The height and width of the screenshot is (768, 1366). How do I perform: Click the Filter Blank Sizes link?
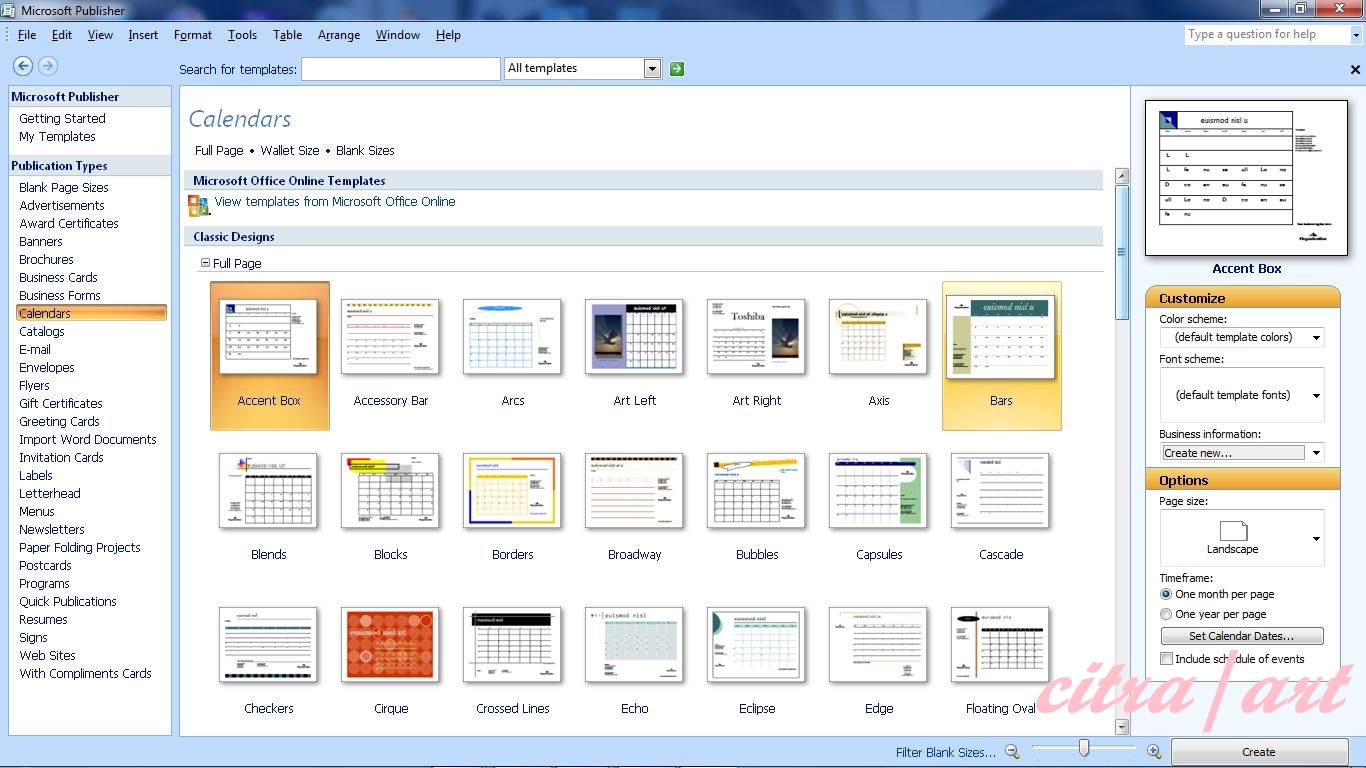tap(946, 753)
